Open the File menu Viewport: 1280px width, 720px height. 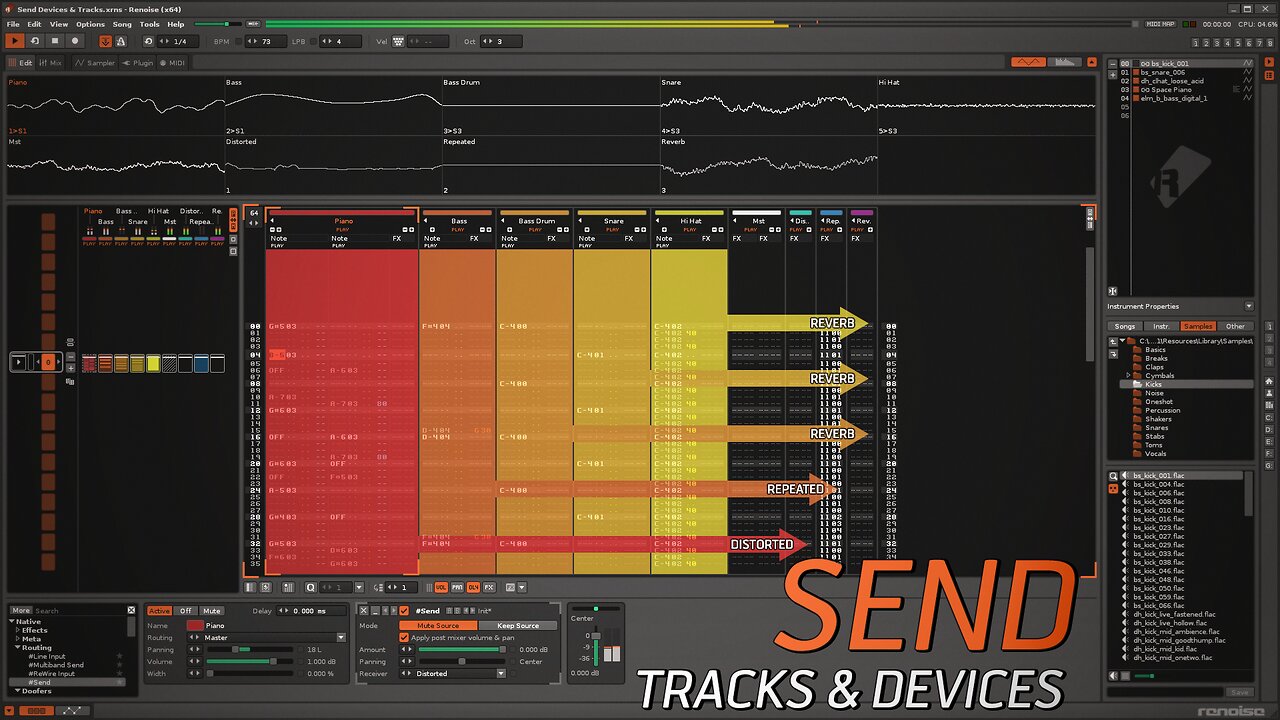pos(13,24)
